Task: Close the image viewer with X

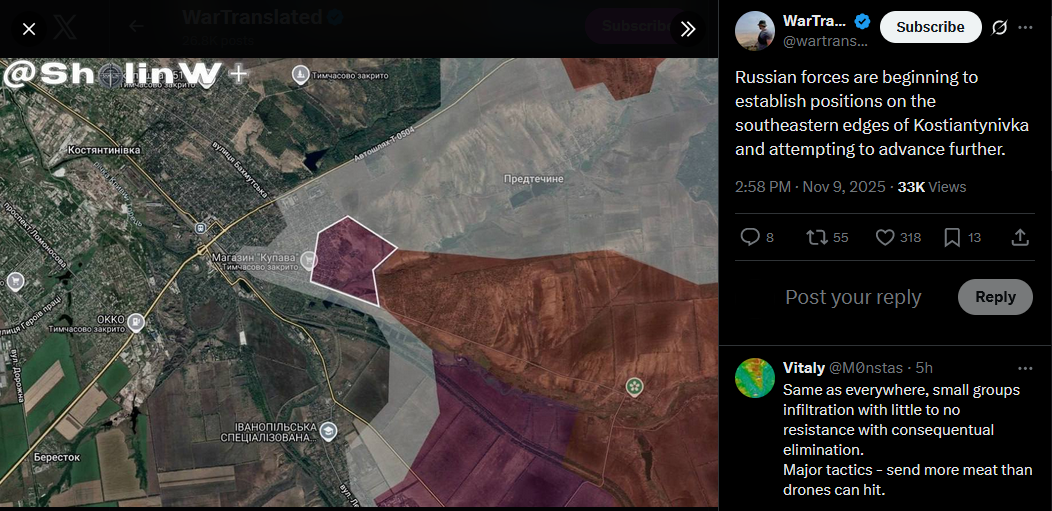Action: [29, 29]
